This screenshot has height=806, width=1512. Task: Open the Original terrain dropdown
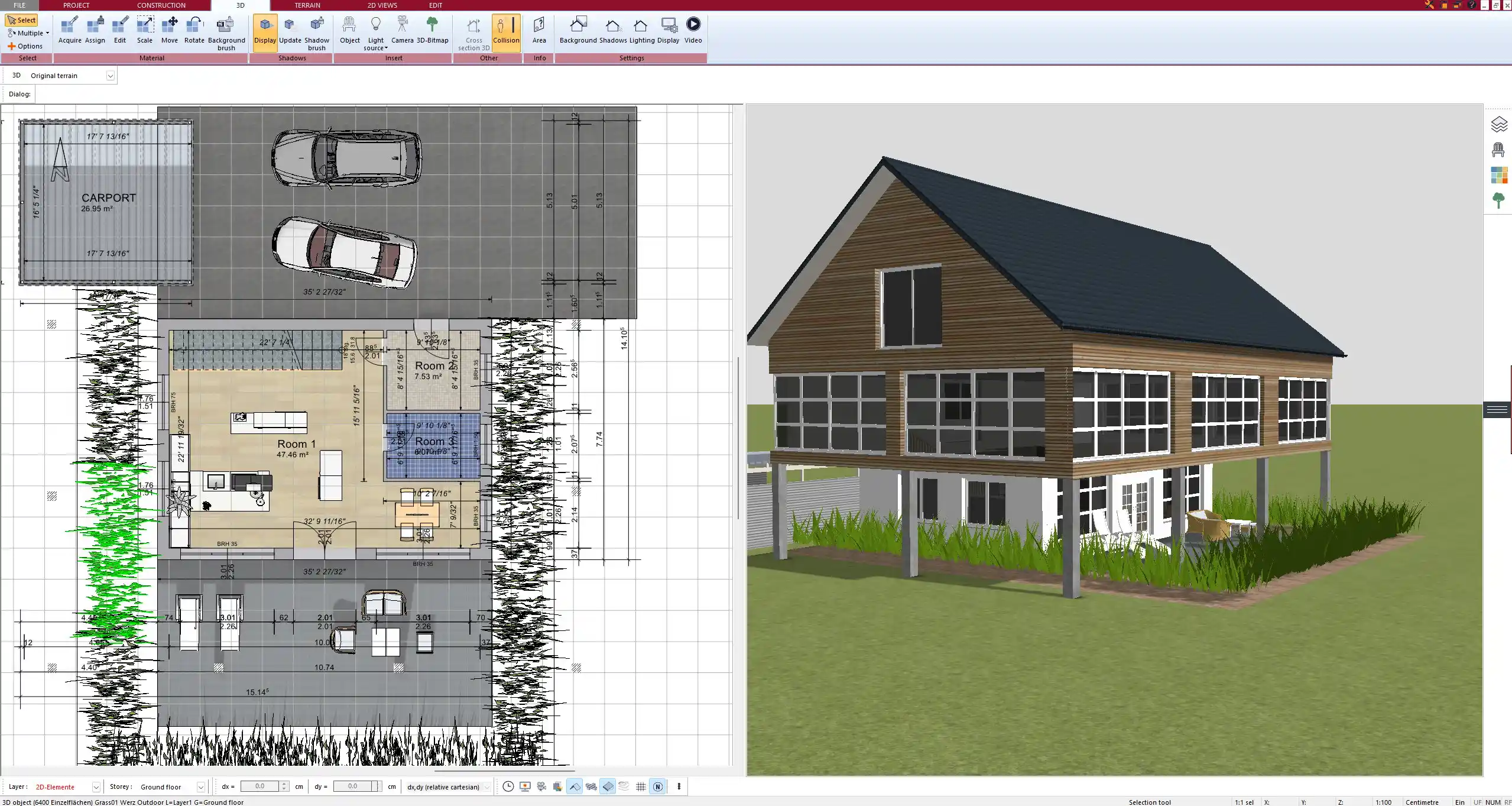click(x=111, y=75)
